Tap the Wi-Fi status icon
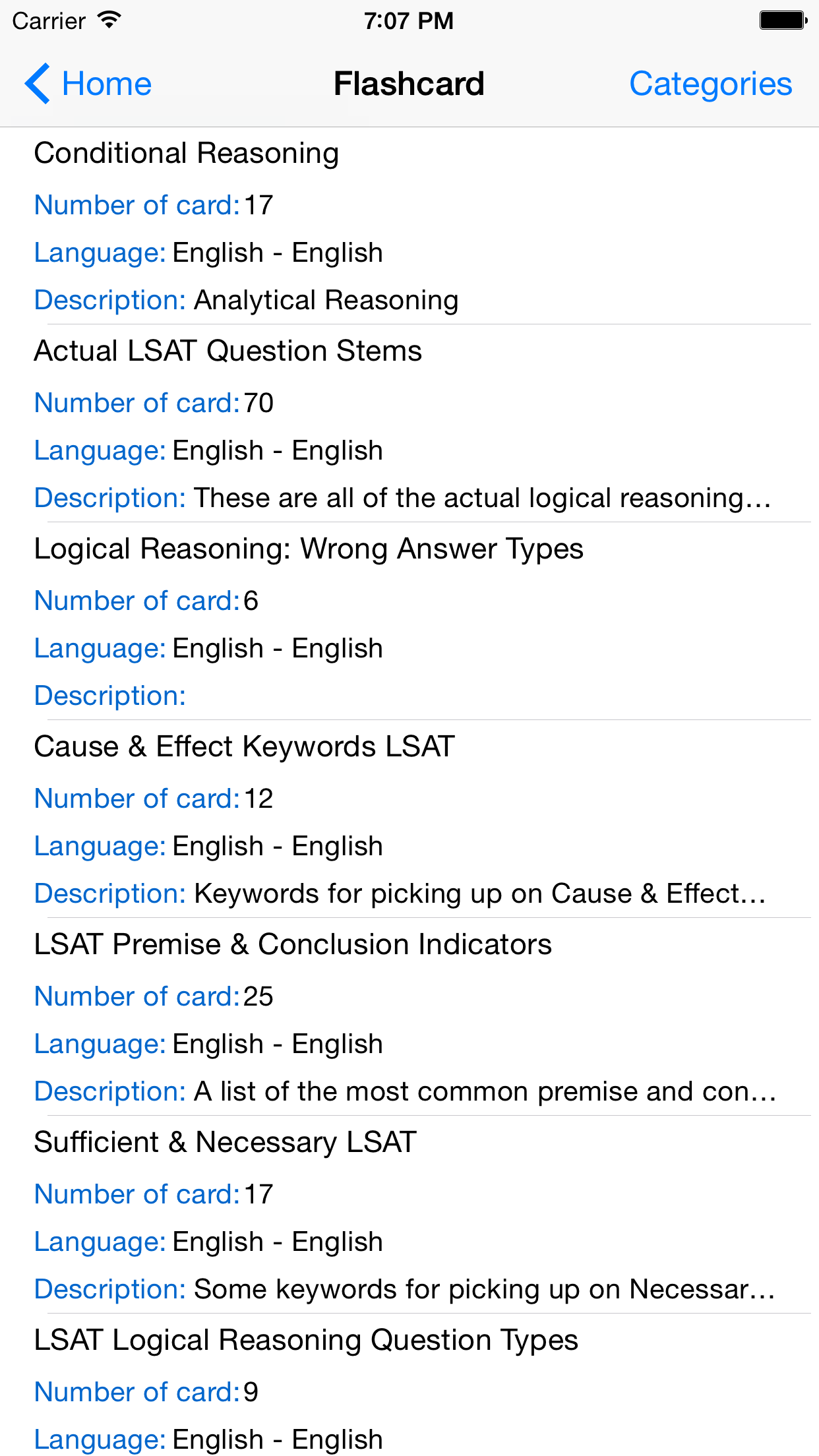Viewport: 819px width, 1456px height. 109,20
